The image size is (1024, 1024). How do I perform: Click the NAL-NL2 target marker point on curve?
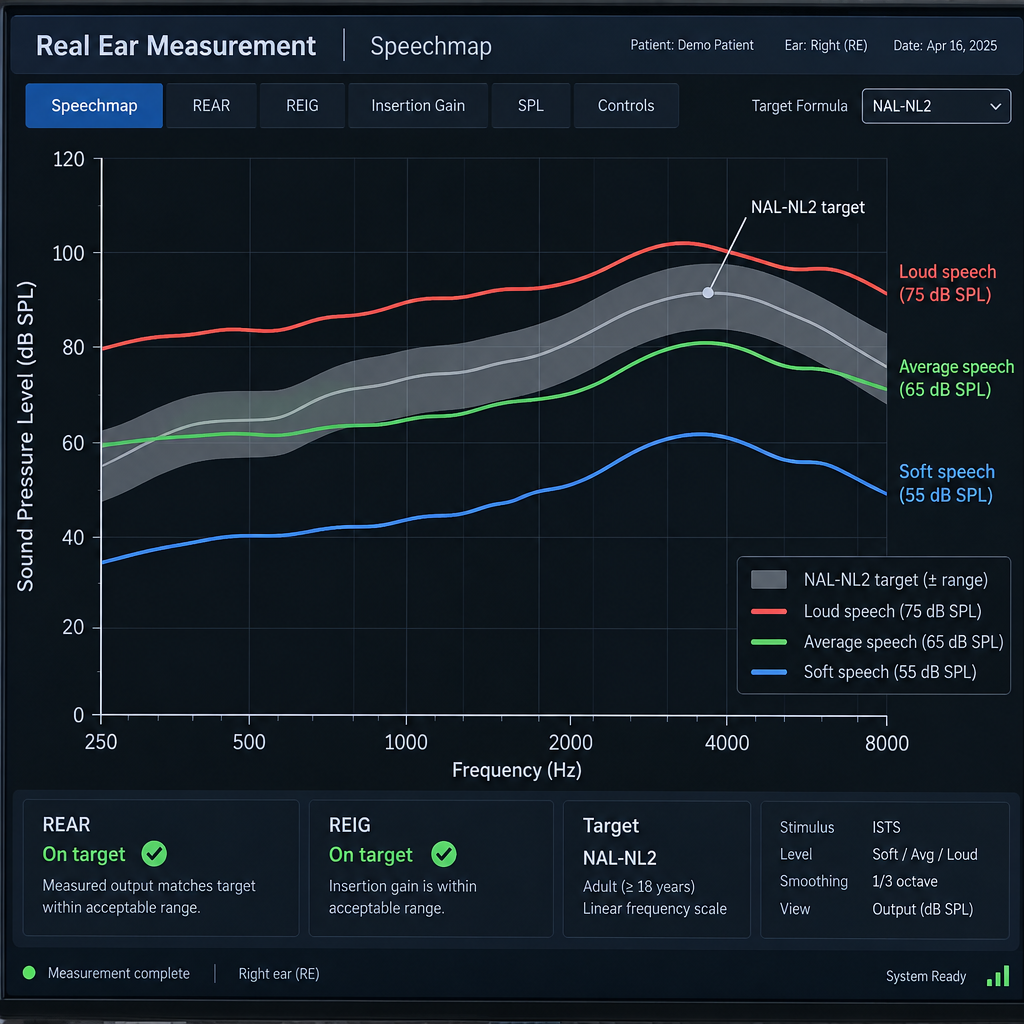point(707,293)
